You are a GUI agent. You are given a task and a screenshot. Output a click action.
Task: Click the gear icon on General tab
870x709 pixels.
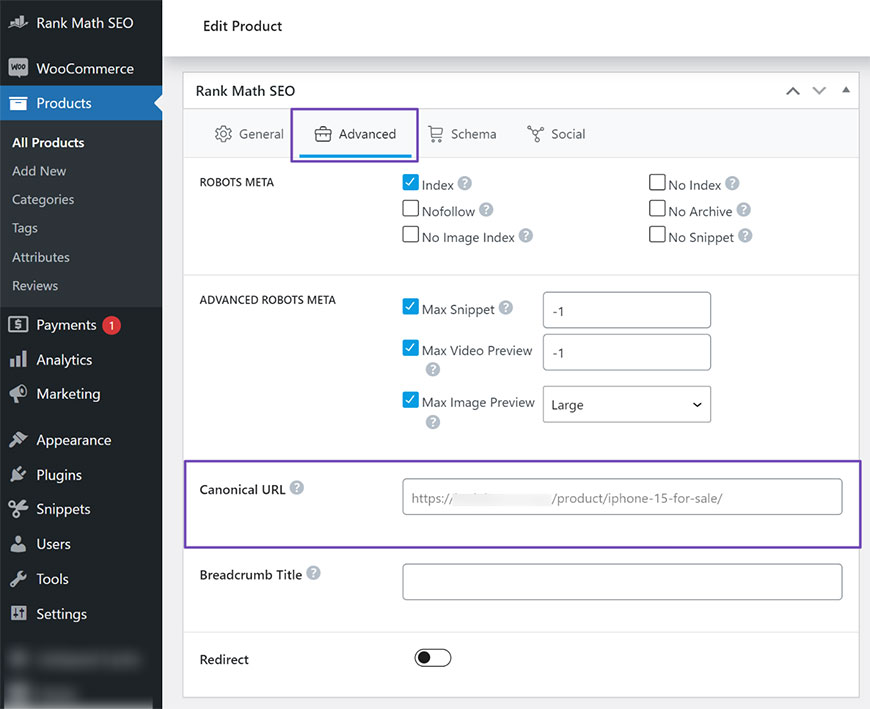(223, 134)
